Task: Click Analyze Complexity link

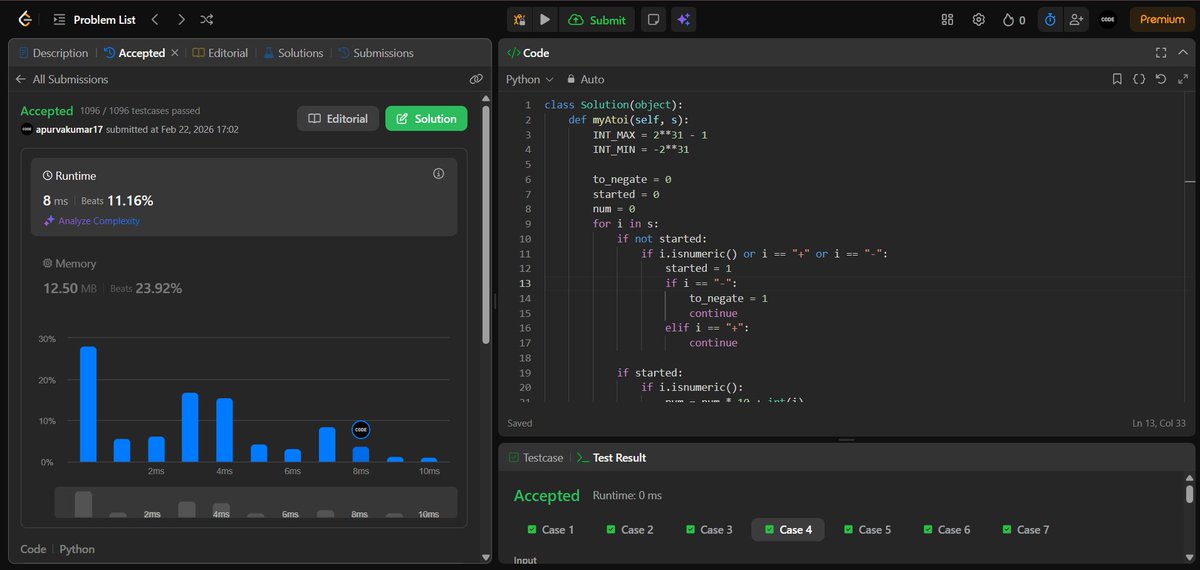Action: tap(91, 221)
